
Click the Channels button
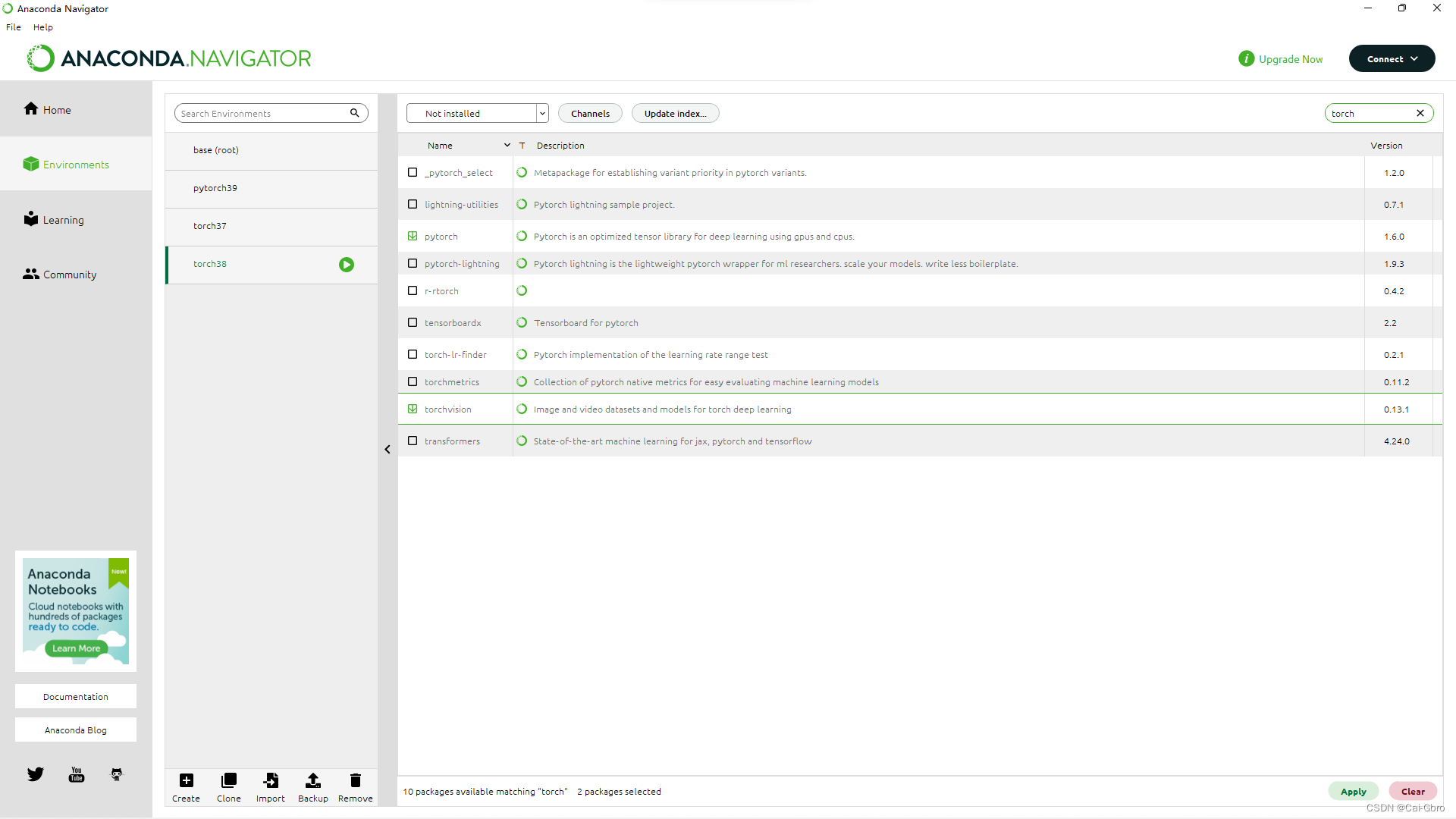(x=590, y=113)
